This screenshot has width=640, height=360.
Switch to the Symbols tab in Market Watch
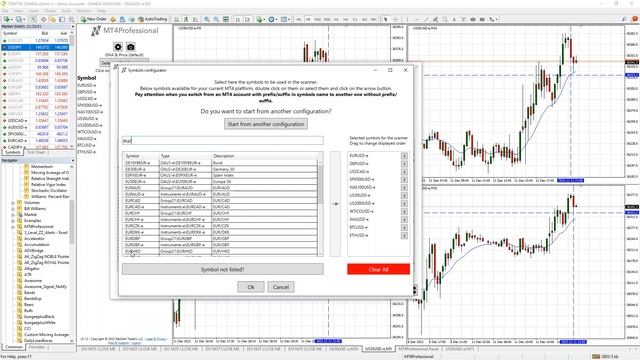click(13, 152)
